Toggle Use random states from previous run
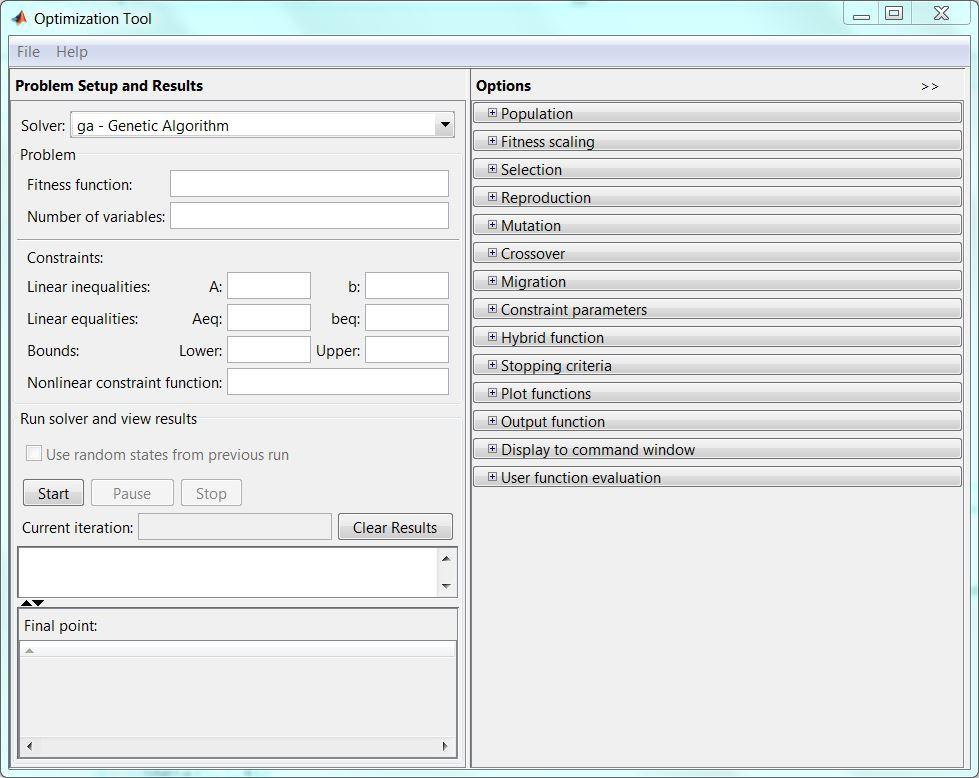Image resolution: width=979 pixels, height=778 pixels. [x=34, y=453]
